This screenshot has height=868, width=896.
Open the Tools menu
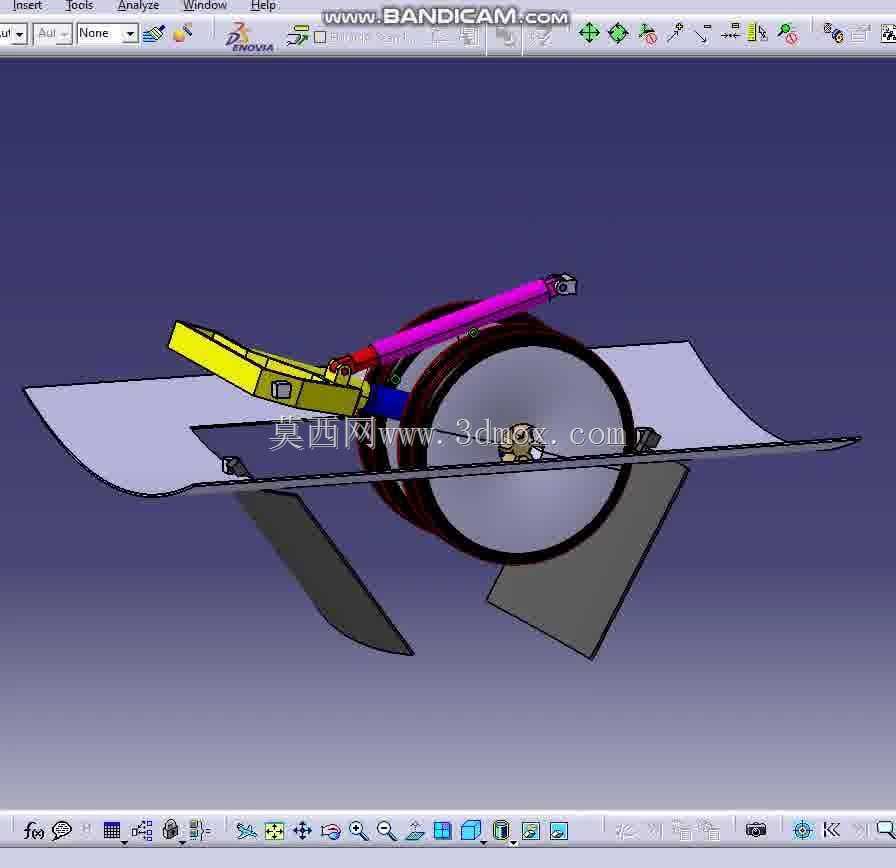[x=79, y=6]
